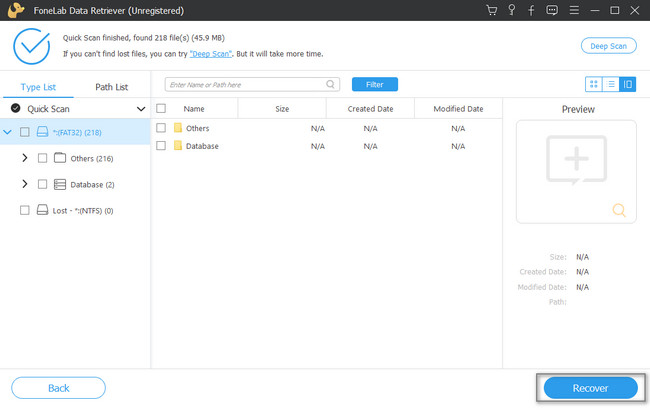Sort by the Size column header
This screenshot has width=650, height=412.
(282, 109)
